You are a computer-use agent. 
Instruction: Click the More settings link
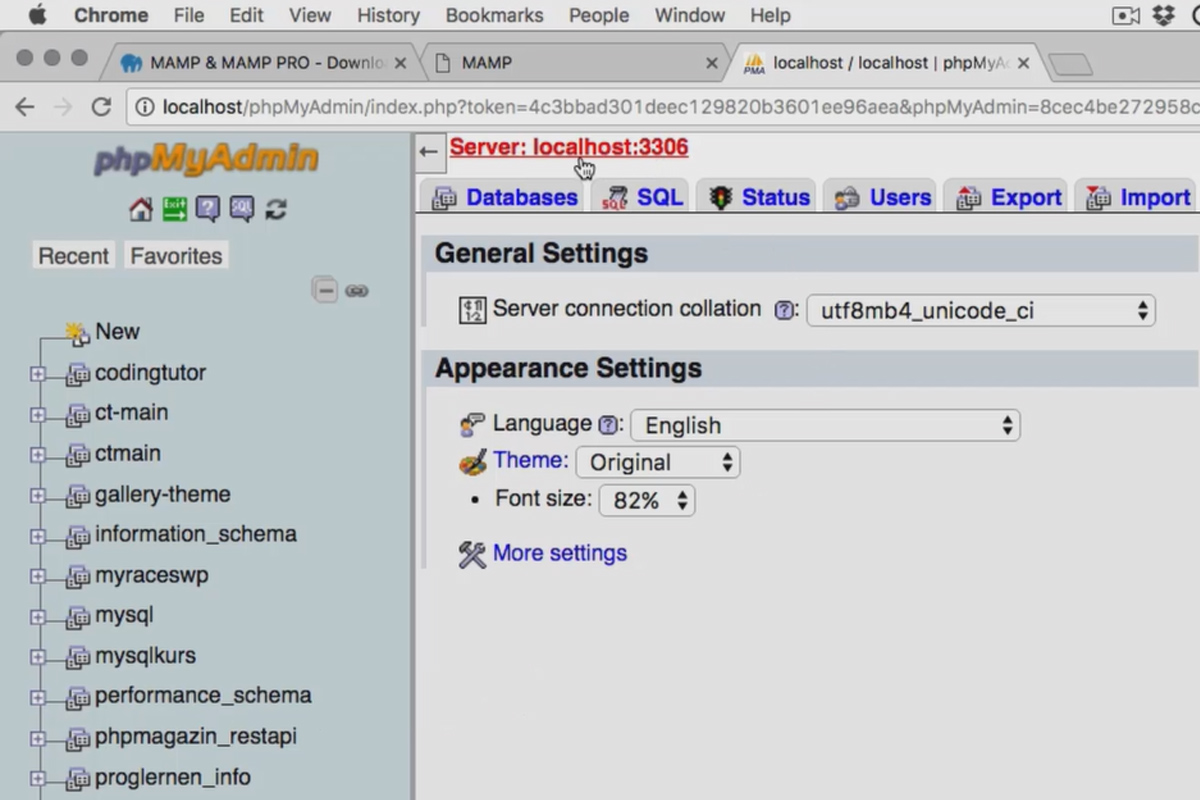click(560, 553)
